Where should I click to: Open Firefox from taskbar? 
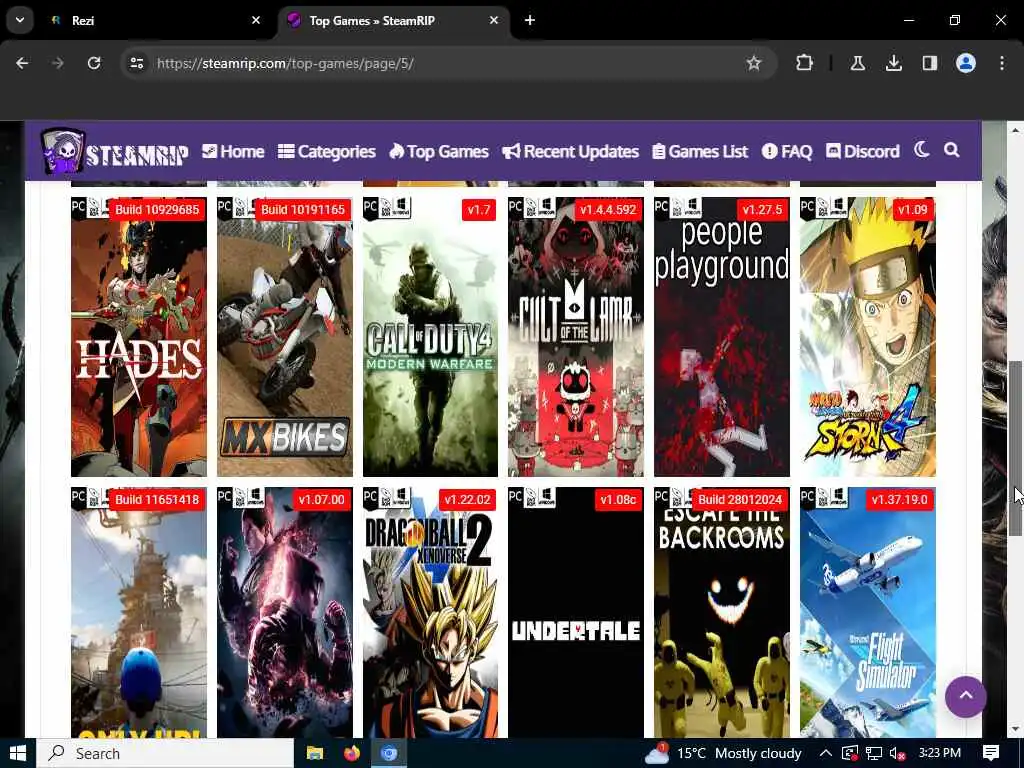tap(352, 754)
